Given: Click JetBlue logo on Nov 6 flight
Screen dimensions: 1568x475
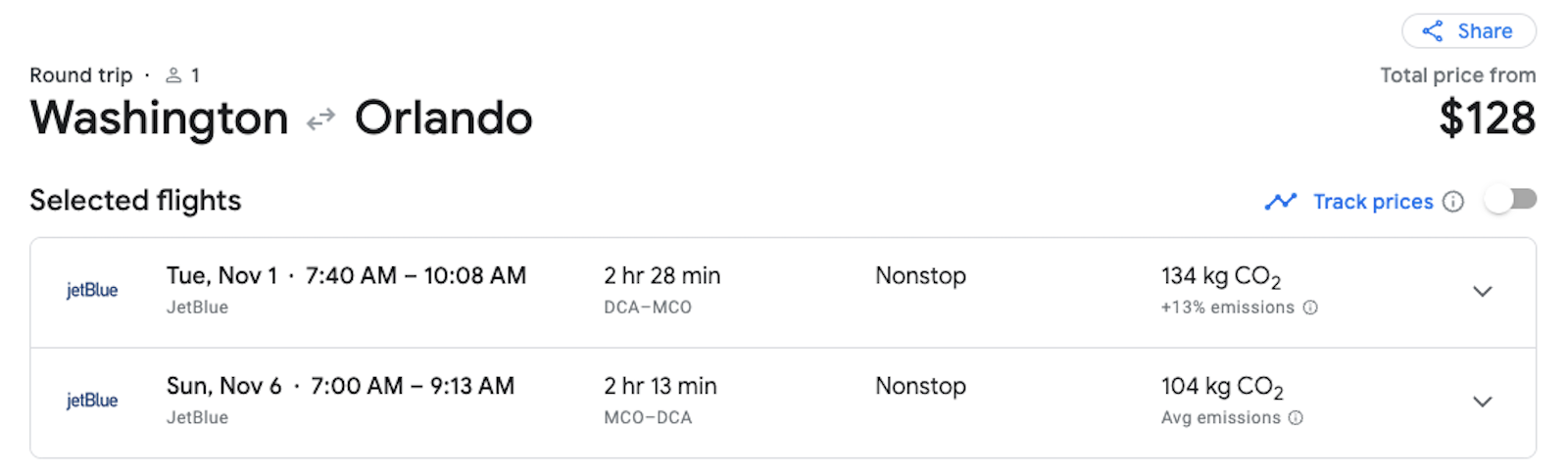Looking at the screenshot, I should click(x=92, y=401).
